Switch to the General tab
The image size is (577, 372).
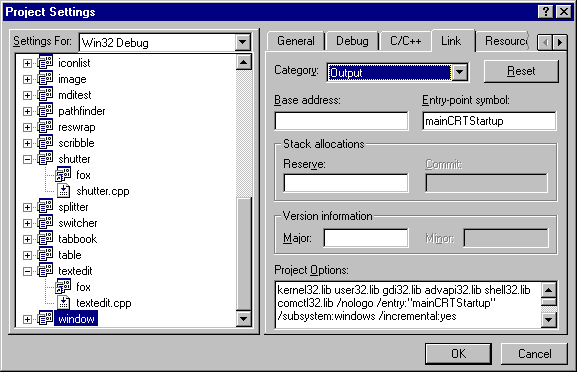coord(296,41)
